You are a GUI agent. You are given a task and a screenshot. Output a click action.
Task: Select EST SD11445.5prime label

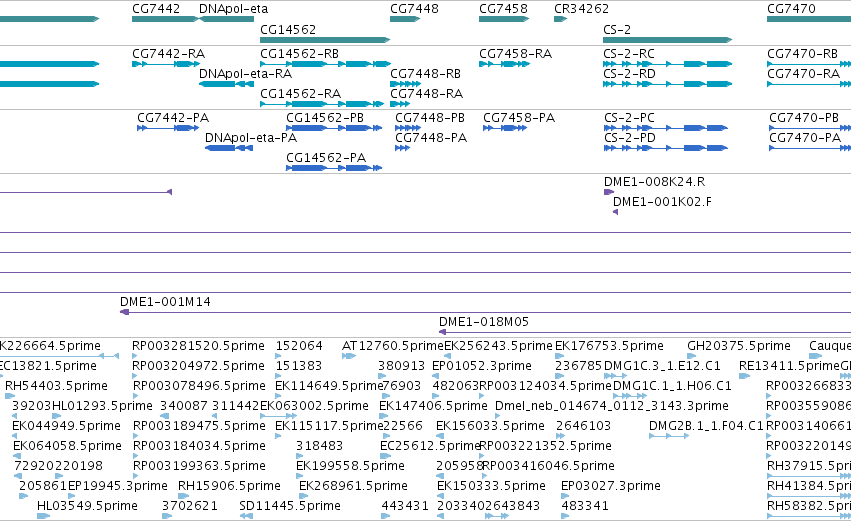click(x=290, y=506)
